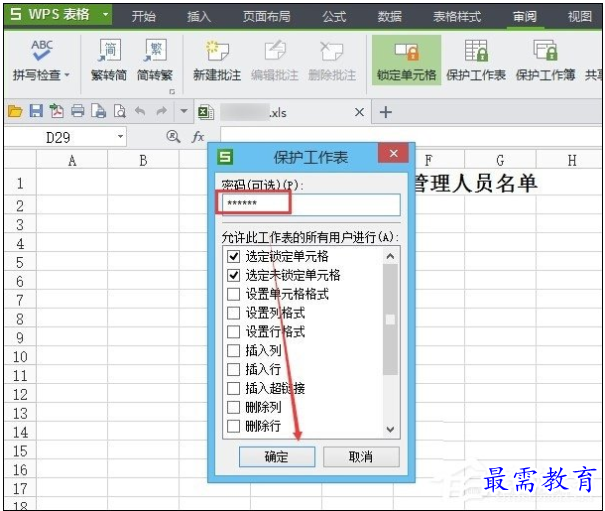This screenshot has width=605, height=511.
Task: Enable 设置行格式 checkbox
Action: click(x=233, y=332)
